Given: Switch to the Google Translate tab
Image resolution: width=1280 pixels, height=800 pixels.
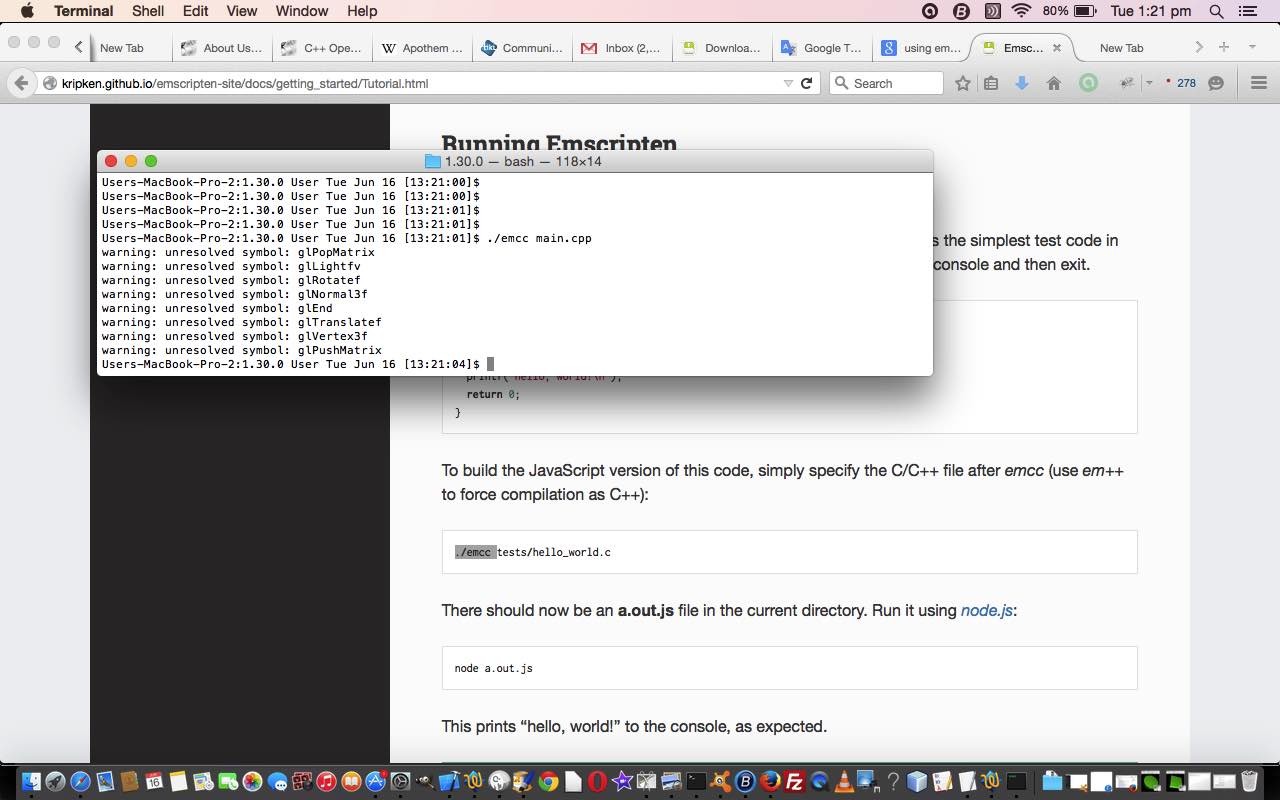Looking at the screenshot, I should (823, 47).
